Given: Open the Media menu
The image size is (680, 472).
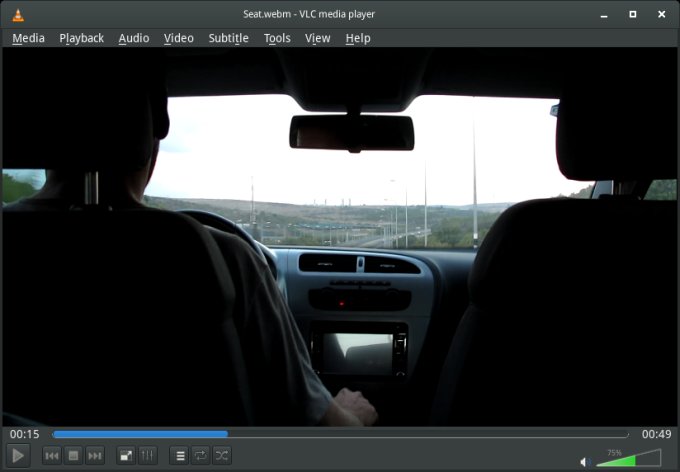Looking at the screenshot, I should (x=28, y=38).
